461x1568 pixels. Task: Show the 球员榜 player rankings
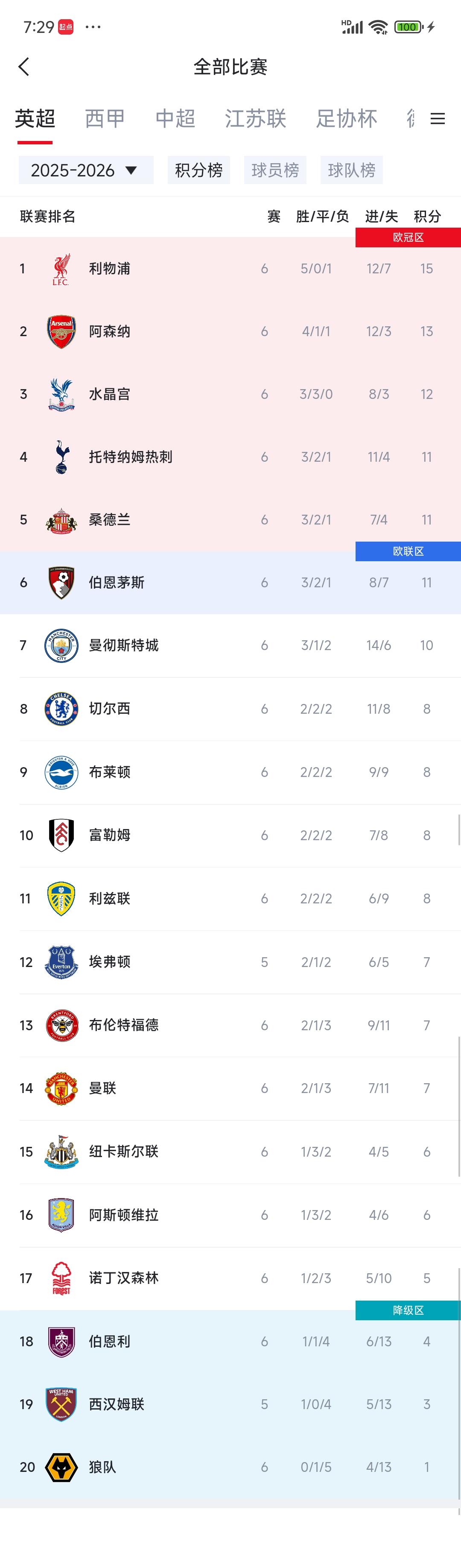[x=275, y=170]
